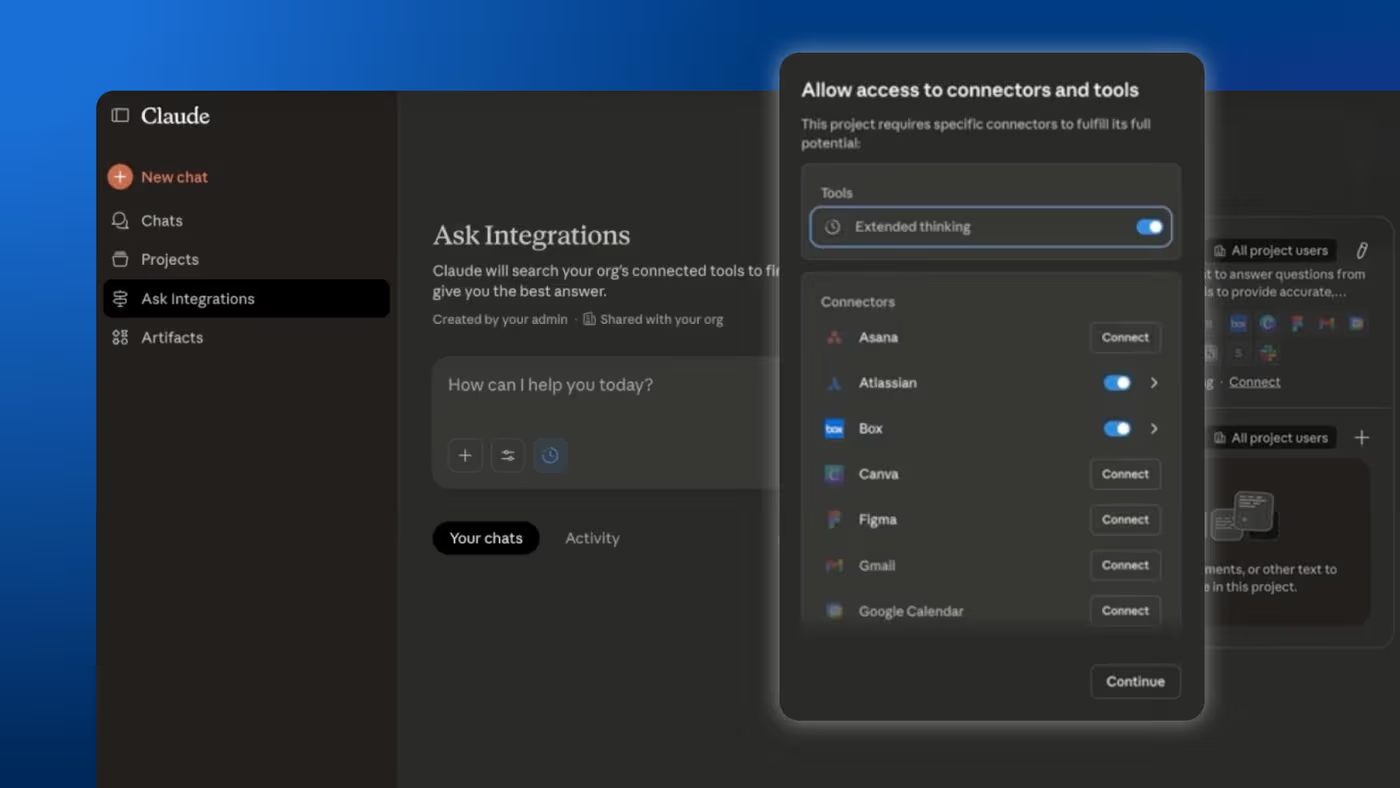Click the pencil edit icon beside All project users
This screenshot has width=1400, height=788.
click(x=1361, y=251)
